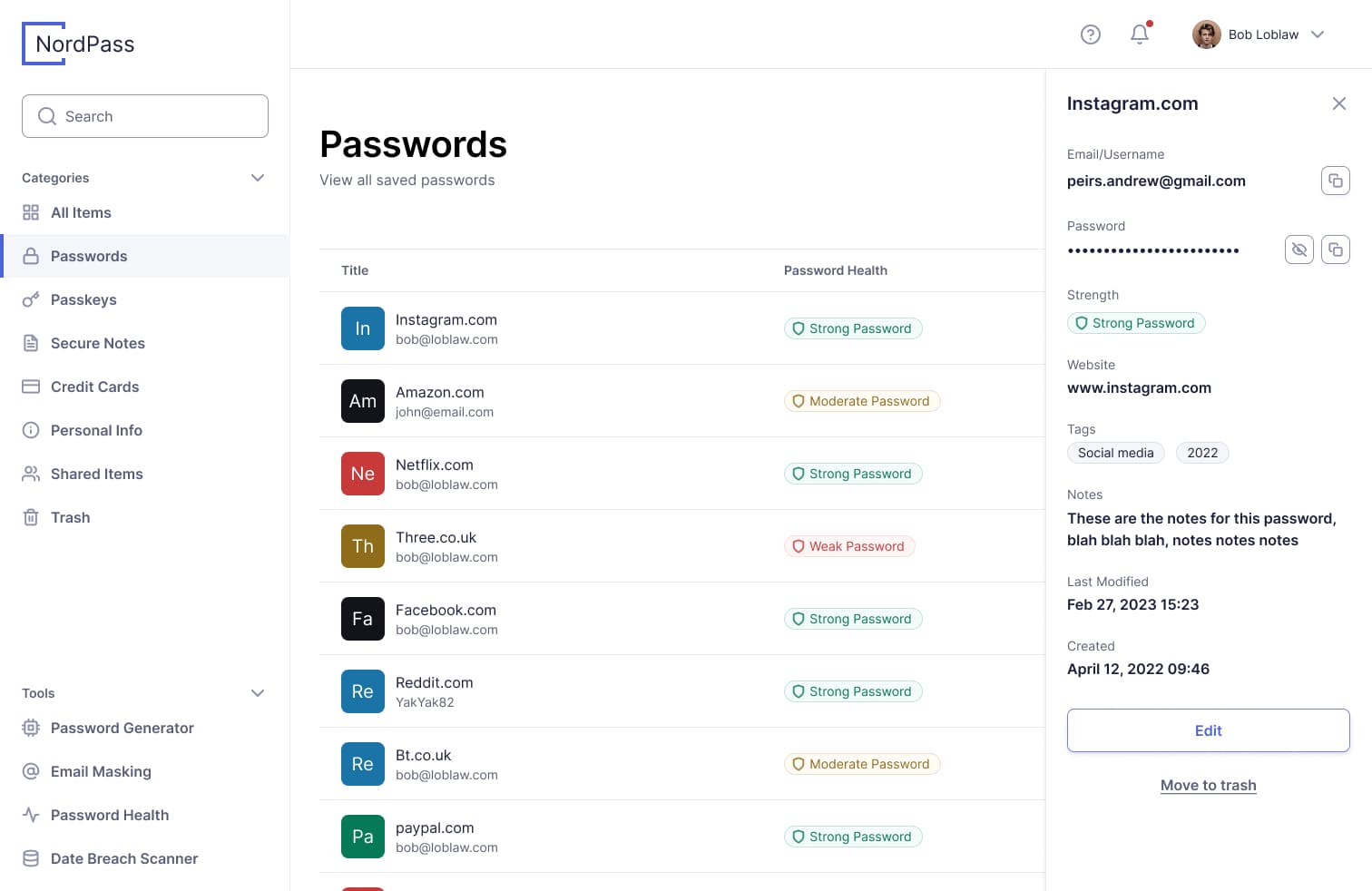Click the Password Generator chip icon
Viewport: 1372px width, 891px height.
click(x=31, y=728)
